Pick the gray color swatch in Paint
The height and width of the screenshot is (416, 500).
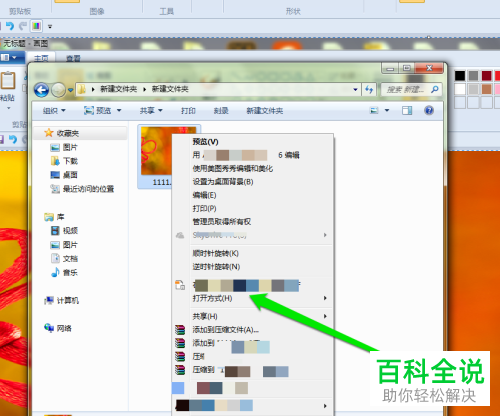[x=473, y=76]
